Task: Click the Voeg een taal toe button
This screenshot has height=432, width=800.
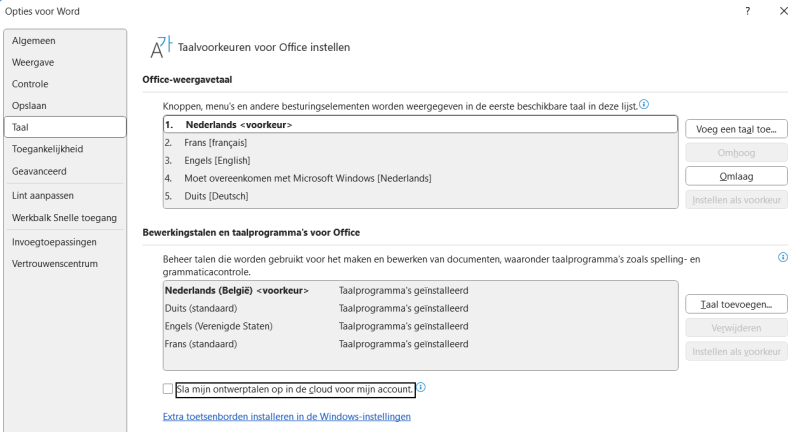Action: pos(736,129)
